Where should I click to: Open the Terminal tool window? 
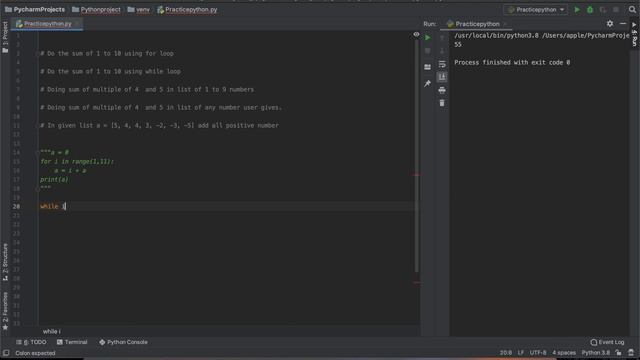click(72, 342)
